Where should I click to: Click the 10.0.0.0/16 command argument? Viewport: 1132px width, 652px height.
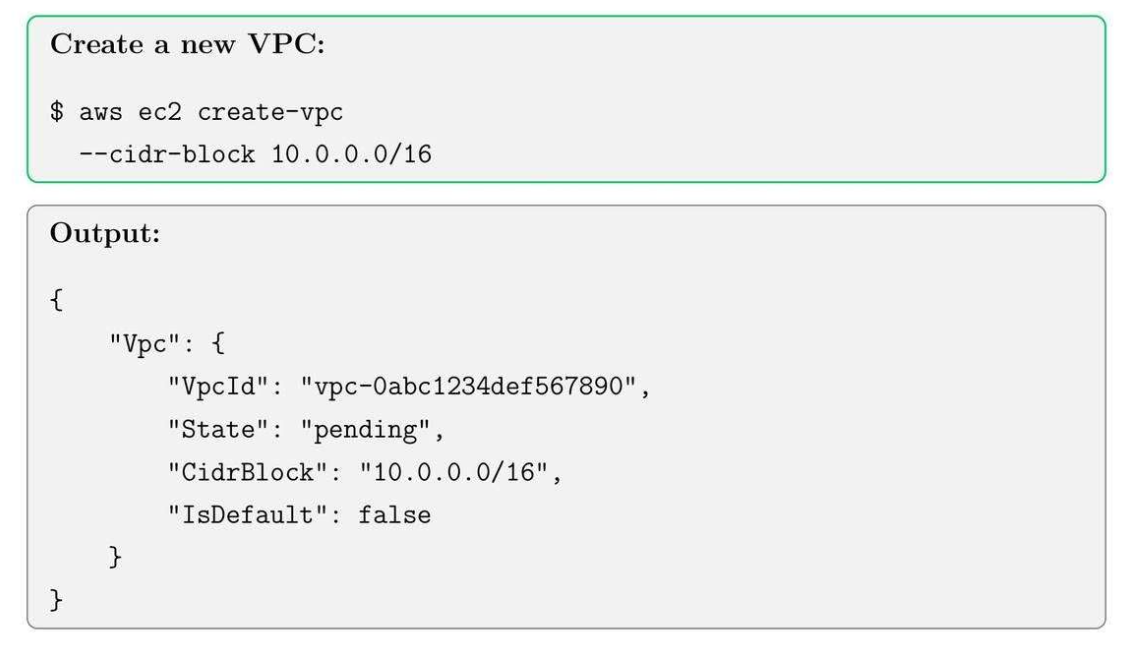pos(351,156)
